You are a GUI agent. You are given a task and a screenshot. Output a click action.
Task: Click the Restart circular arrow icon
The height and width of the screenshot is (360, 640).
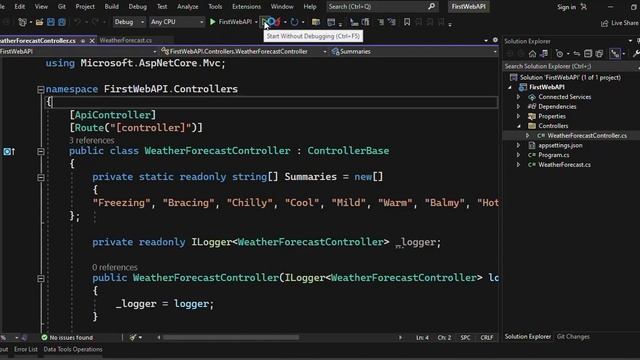point(294,22)
